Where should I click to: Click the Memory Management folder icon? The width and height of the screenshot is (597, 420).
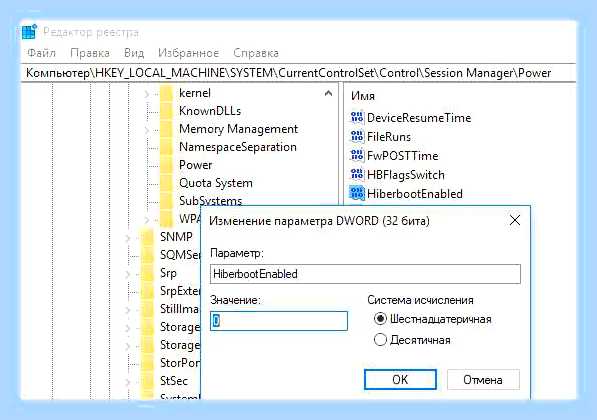click(166, 129)
